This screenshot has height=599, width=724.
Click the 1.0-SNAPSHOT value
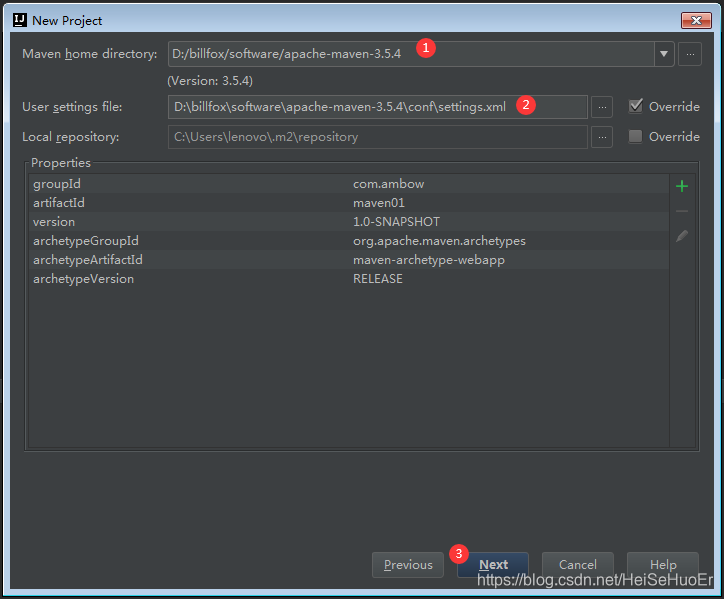[x=396, y=222]
